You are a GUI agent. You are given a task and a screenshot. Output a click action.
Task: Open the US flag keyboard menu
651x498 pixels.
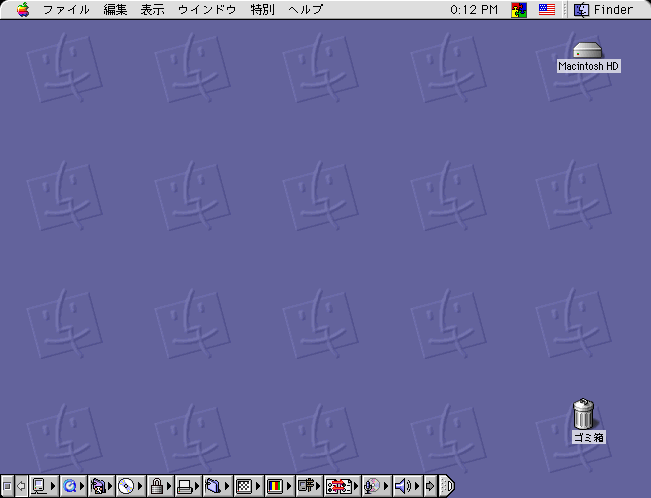pyautogui.click(x=547, y=10)
